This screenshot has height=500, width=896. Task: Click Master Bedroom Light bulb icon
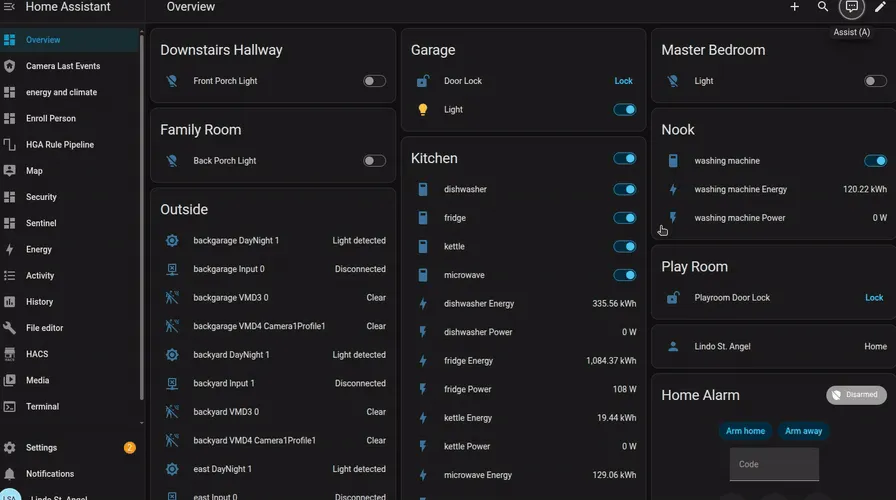tap(673, 81)
